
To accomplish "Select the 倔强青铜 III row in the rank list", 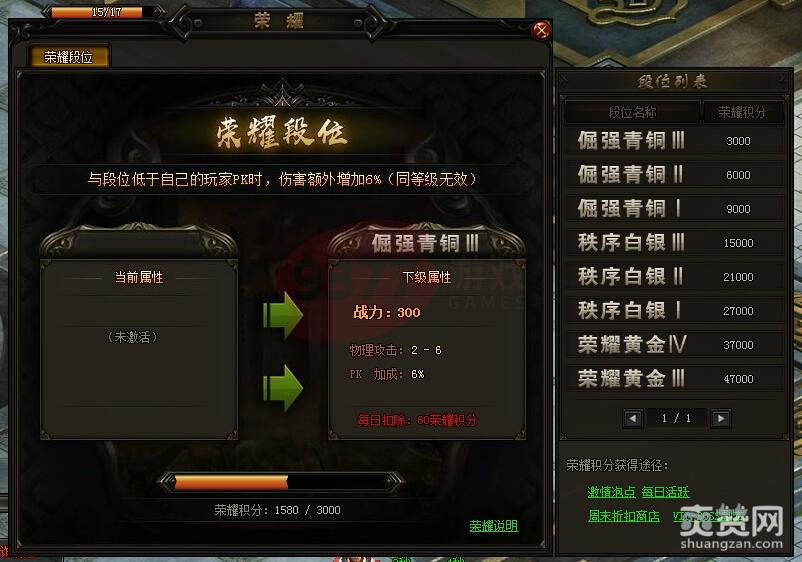I will coord(675,141).
